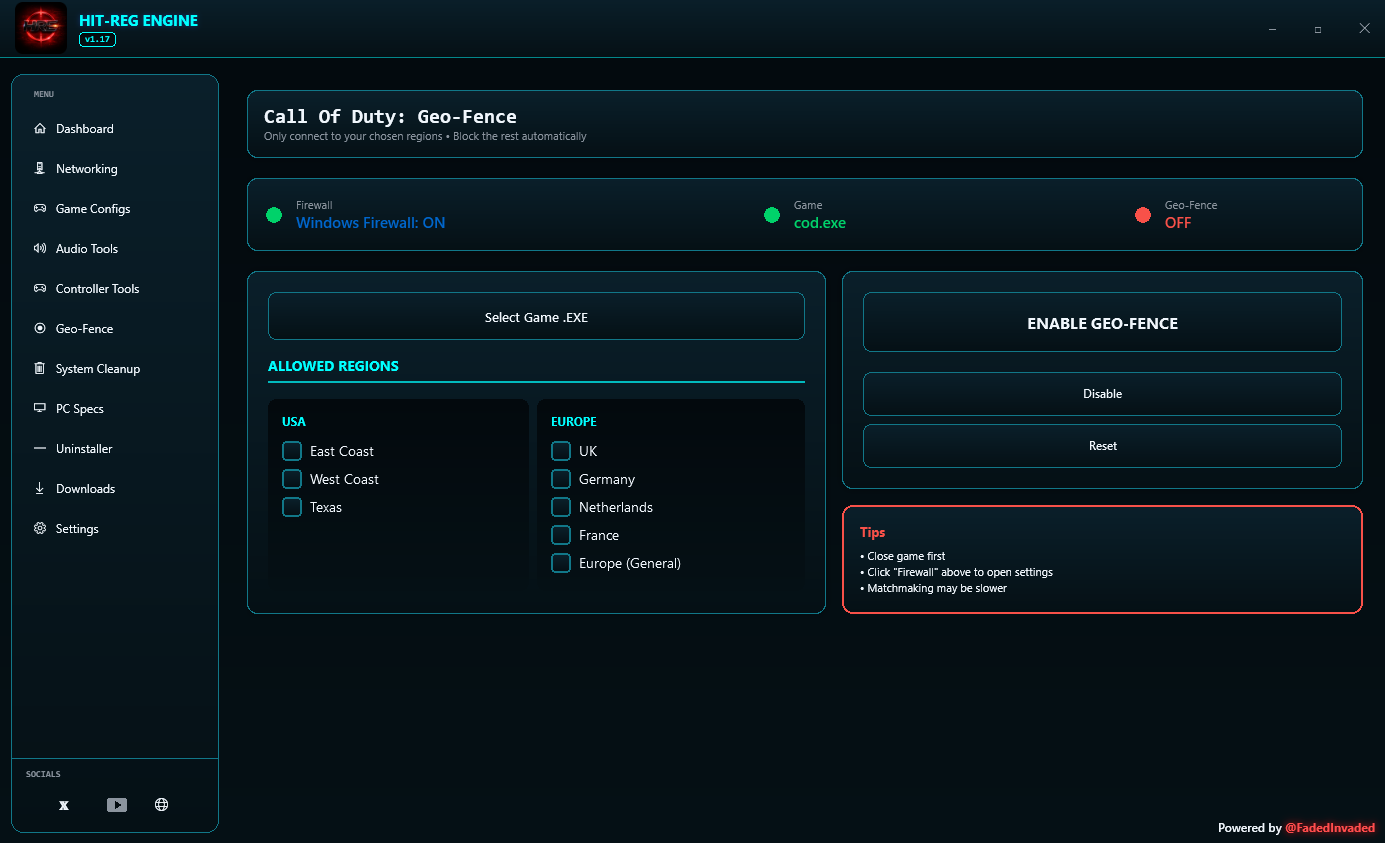Click the ENABLE GEO-FENCE button
1385x843 pixels.
point(1102,322)
